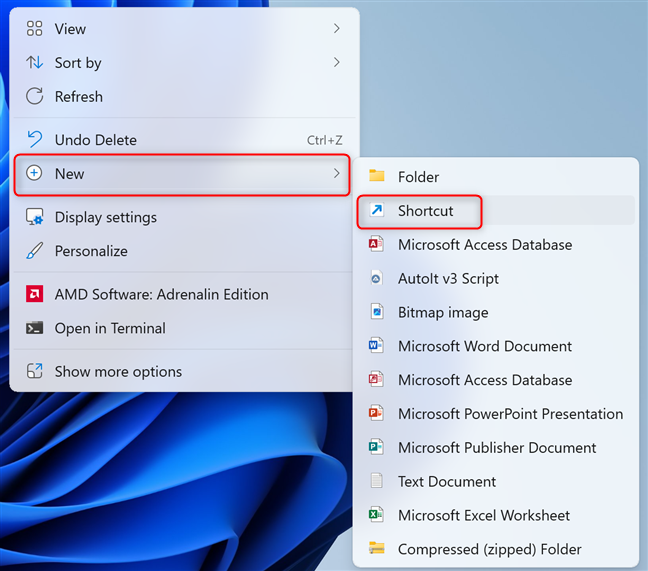Viewport: 648px width, 571px height.
Task: Click the Text Document icon
Action: click(x=376, y=481)
